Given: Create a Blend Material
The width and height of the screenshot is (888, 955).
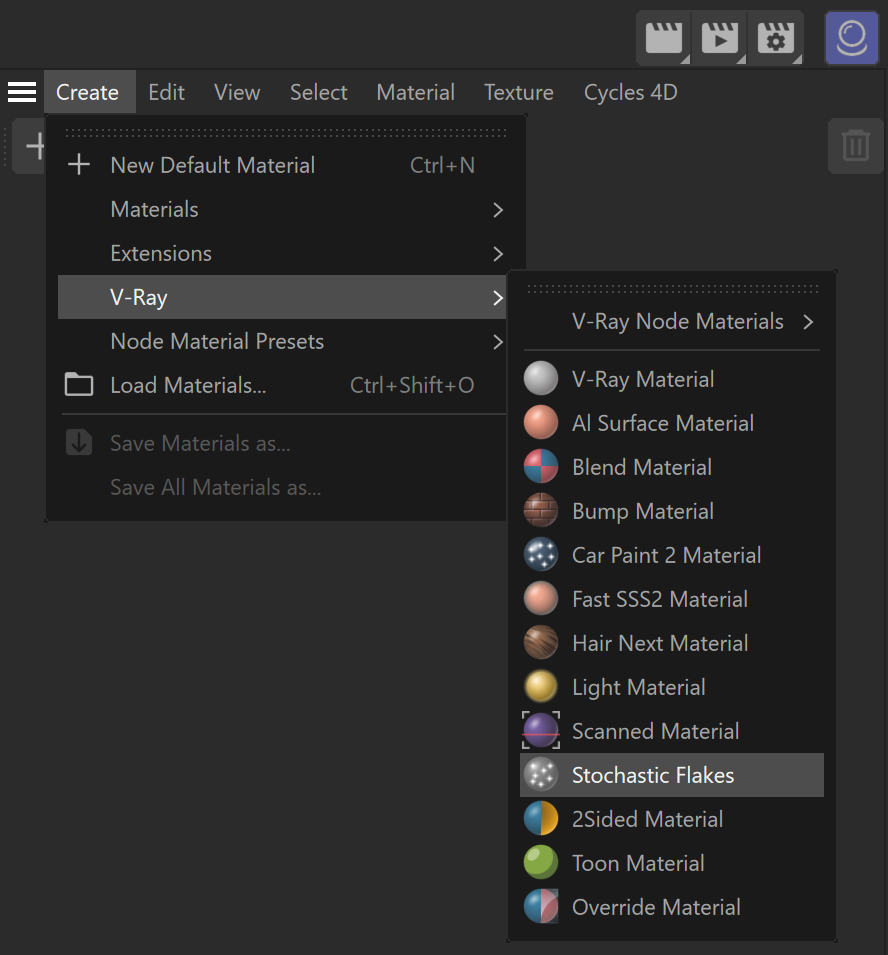Looking at the screenshot, I should 672,467.
